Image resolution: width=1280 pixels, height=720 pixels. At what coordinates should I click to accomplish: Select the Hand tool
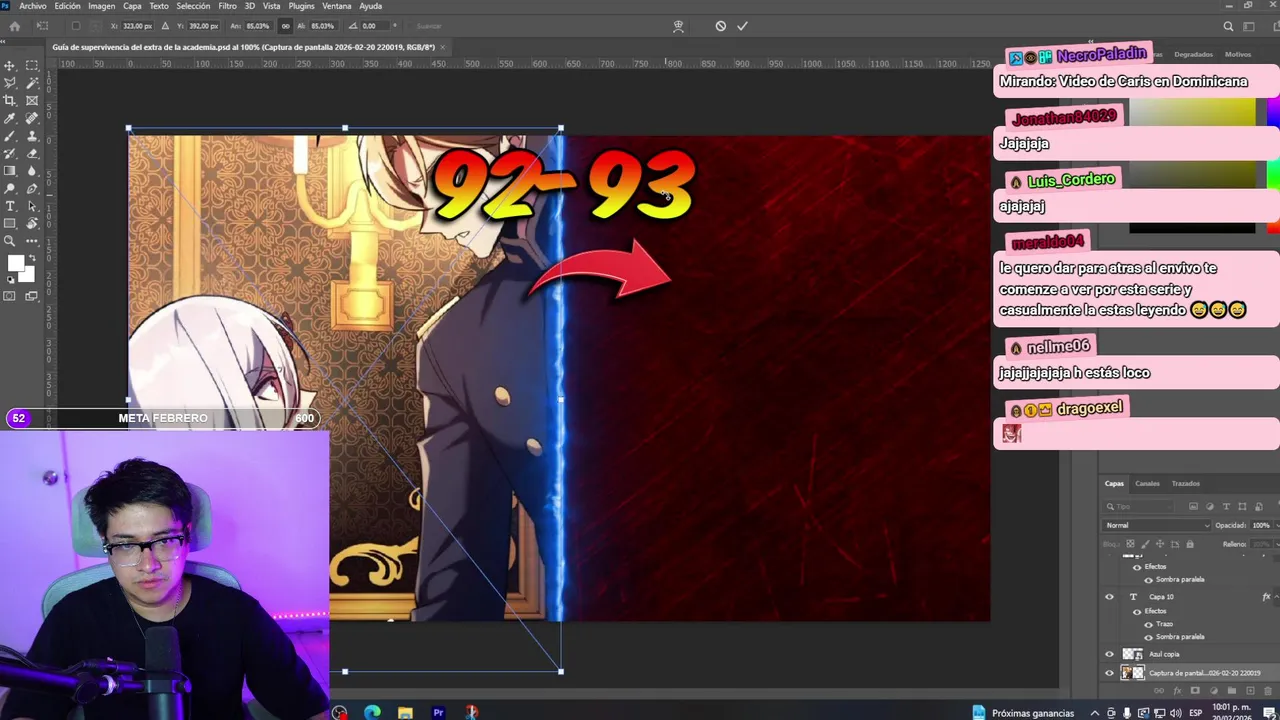click(x=32, y=223)
